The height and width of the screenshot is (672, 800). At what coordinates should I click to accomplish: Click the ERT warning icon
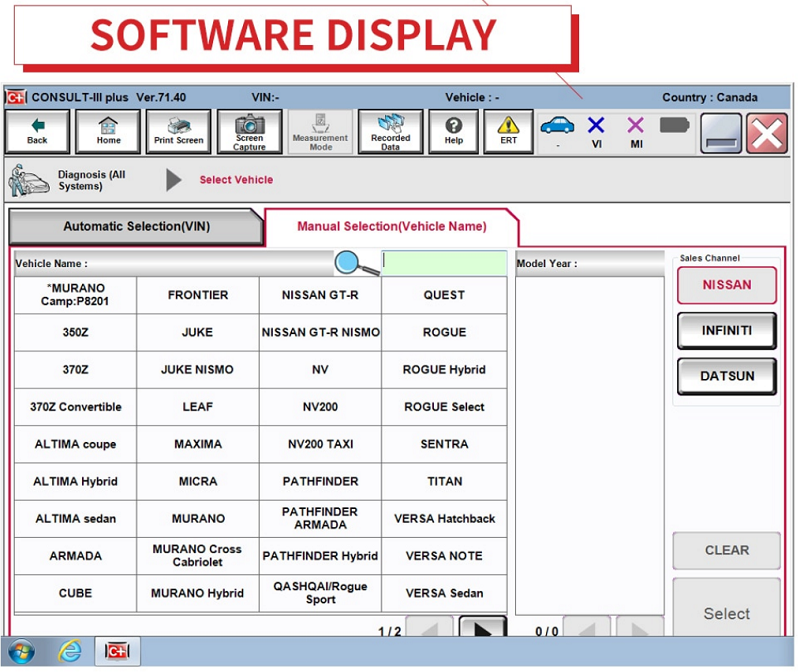click(x=509, y=132)
